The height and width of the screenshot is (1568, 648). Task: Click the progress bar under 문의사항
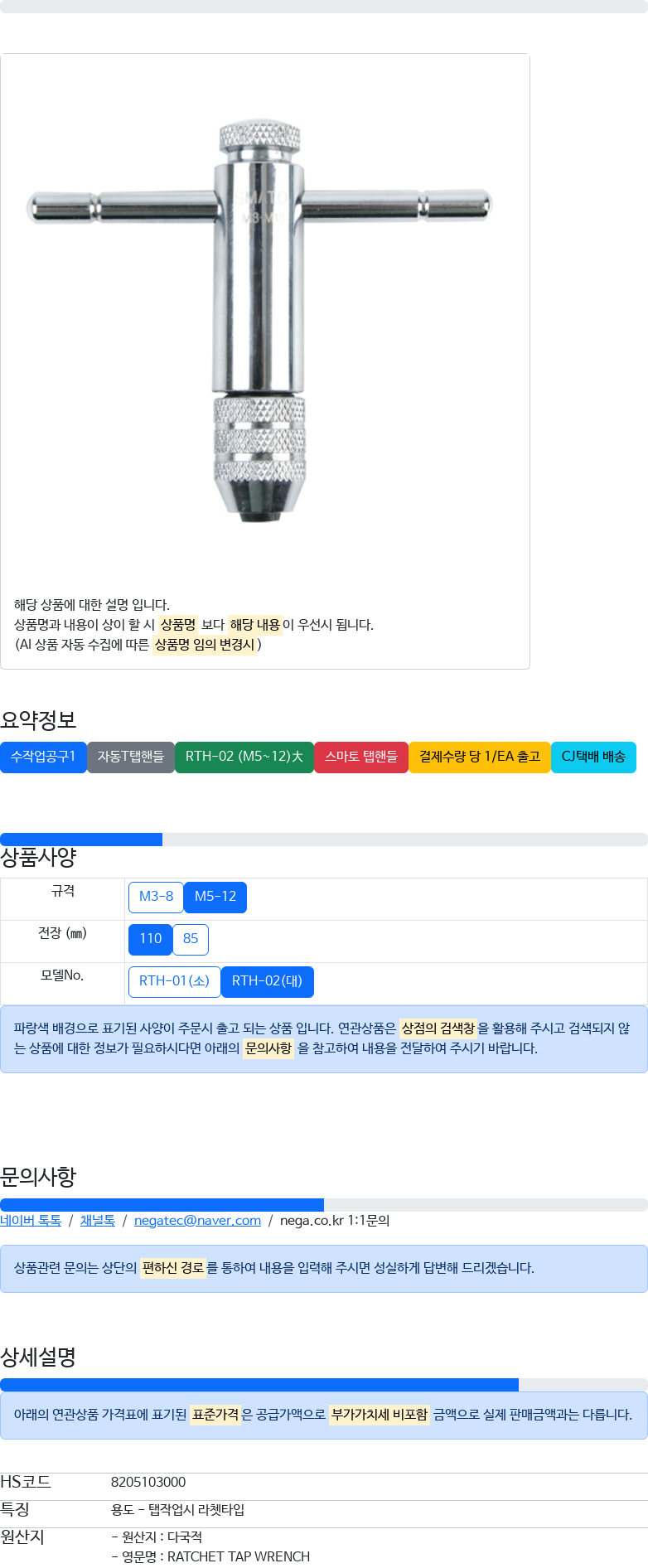(x=324, y=1205)
